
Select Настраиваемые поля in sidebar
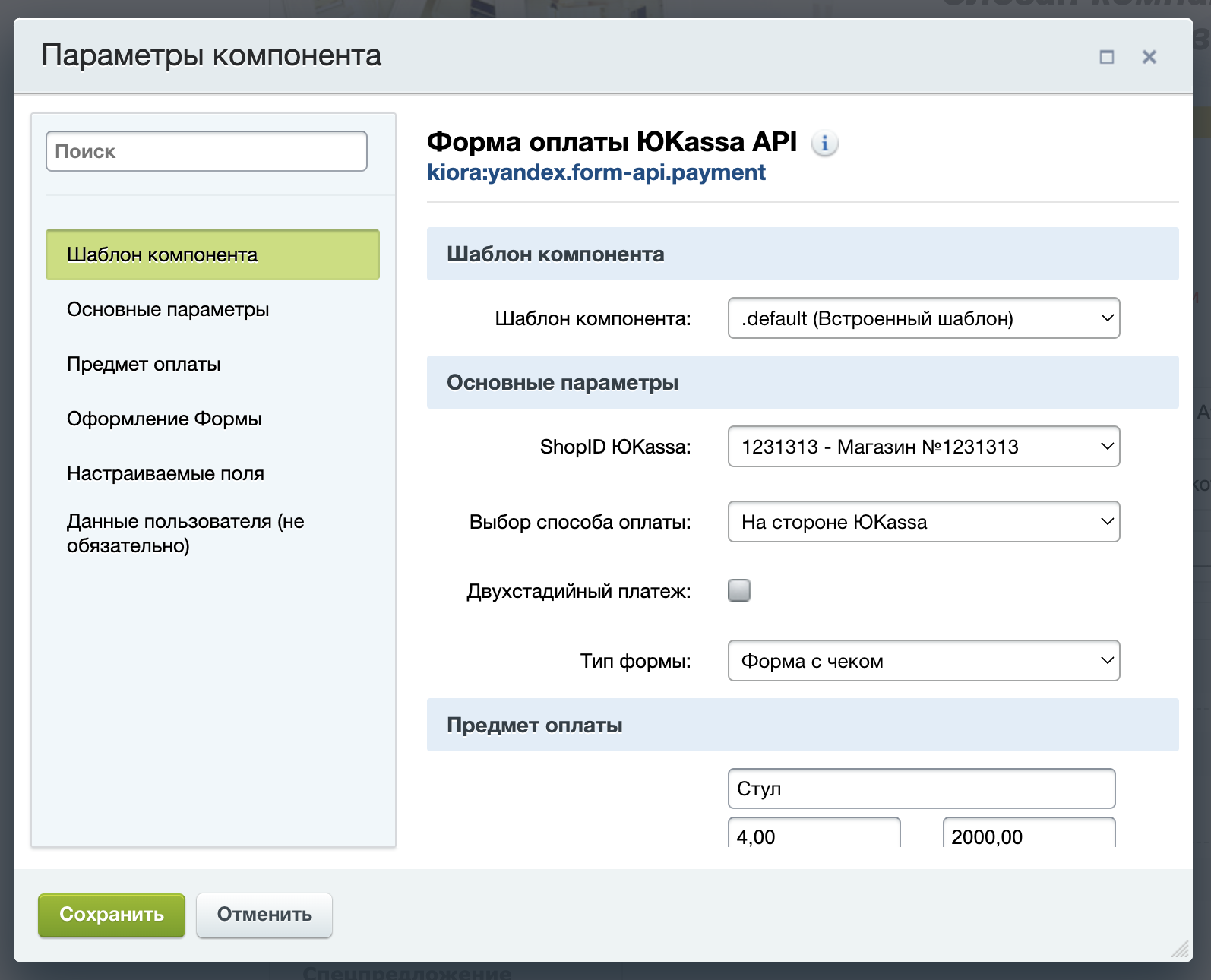click(166, 474)
